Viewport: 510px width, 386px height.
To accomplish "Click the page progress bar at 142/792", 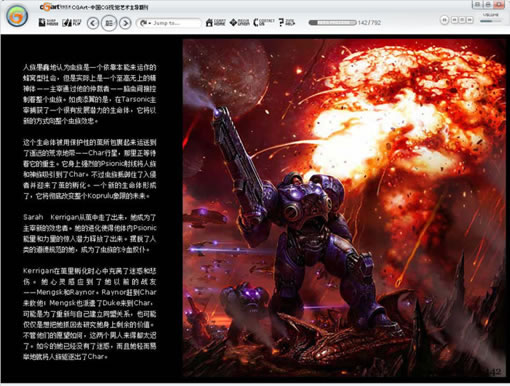I will point(332,23).
